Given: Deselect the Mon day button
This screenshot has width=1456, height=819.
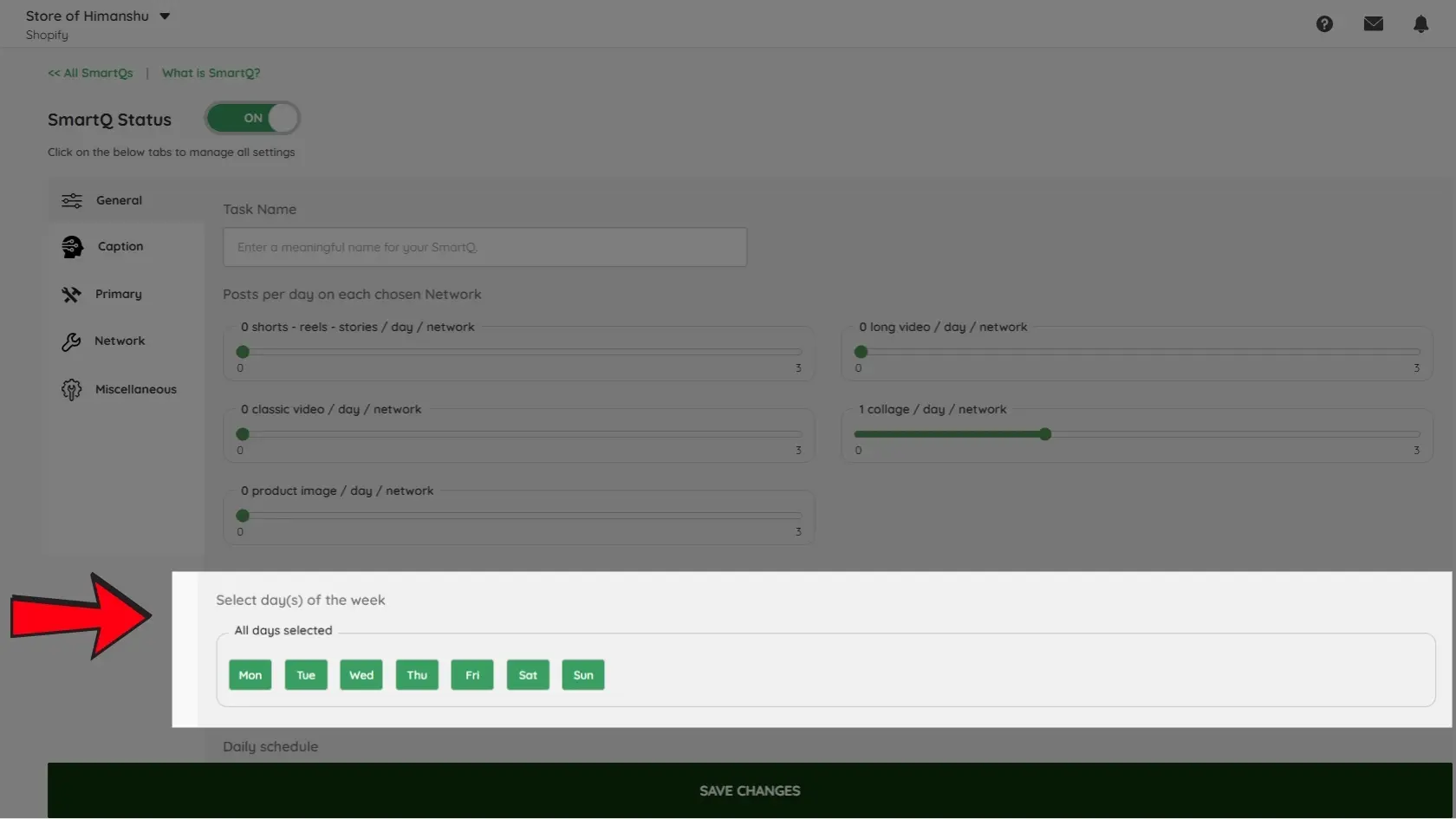Looking at the screenshot, I should coord(250,675).
